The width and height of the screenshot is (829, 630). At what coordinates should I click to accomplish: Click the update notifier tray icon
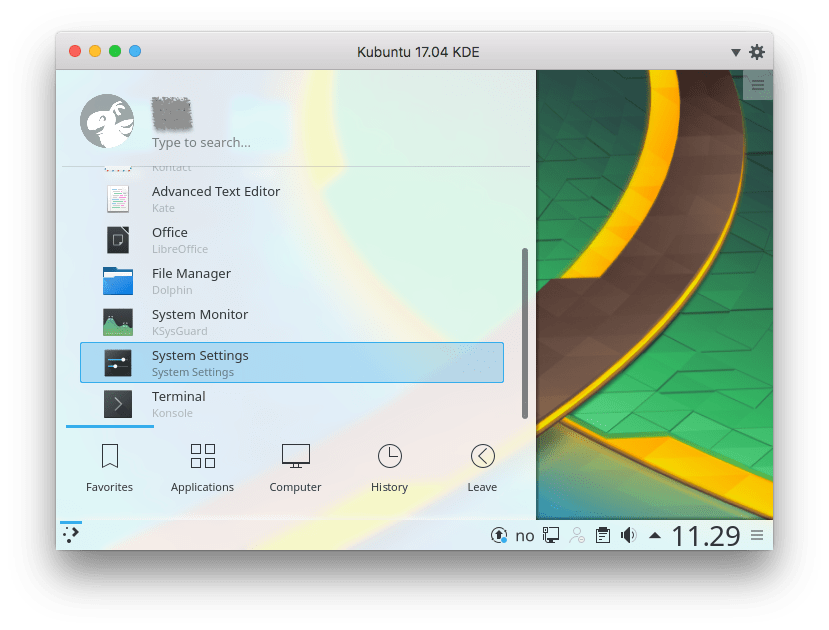pos(499,535)
